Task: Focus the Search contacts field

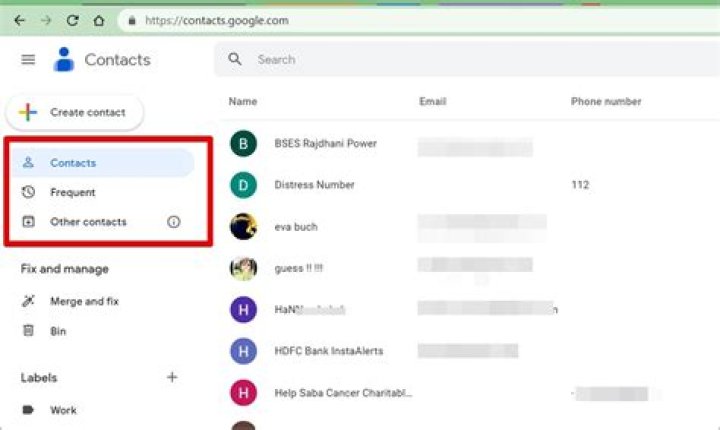Action: pos(467,59)
